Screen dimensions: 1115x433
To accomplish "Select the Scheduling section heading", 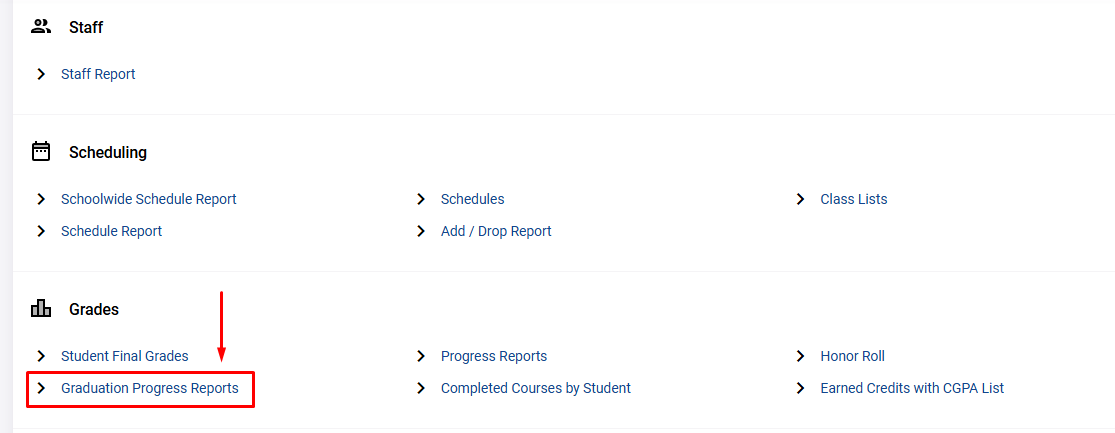I will pyautogui.click(x=108, y=152).
